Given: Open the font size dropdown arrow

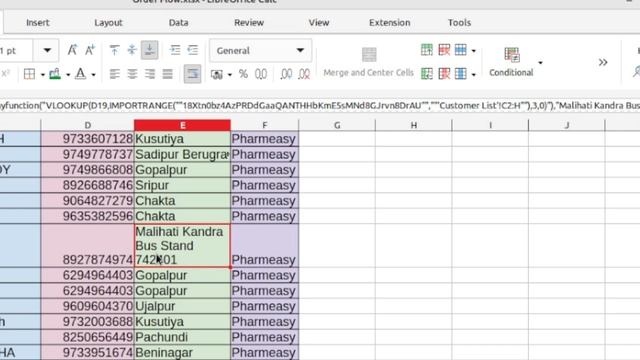Looking at the screenshot, I should 47,51.
